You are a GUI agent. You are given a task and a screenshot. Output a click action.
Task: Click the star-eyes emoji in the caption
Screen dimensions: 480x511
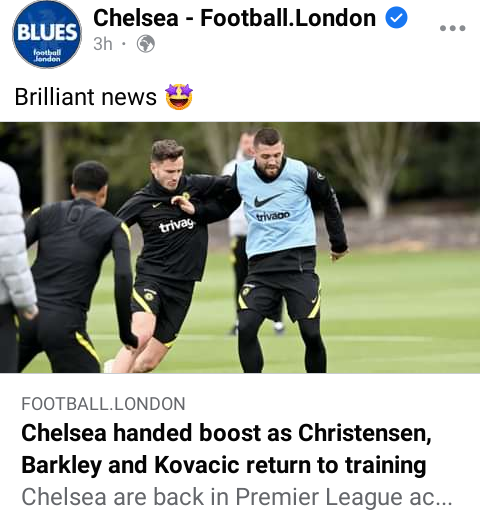pos(179,97)
